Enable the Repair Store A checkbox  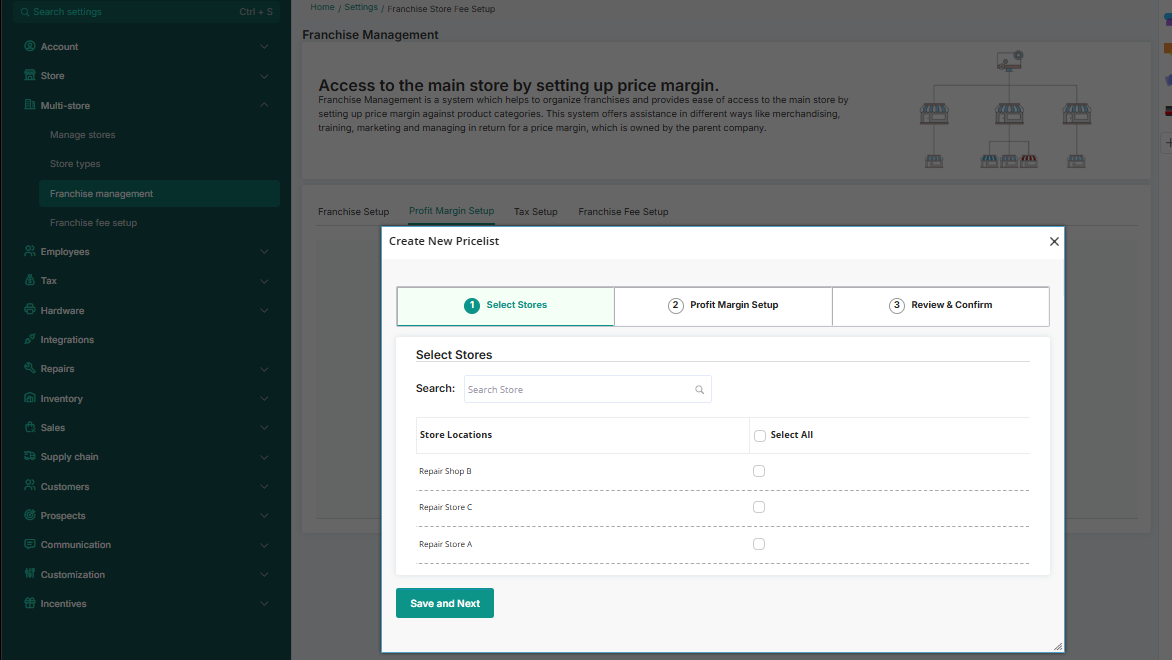(x=759, y=544)
